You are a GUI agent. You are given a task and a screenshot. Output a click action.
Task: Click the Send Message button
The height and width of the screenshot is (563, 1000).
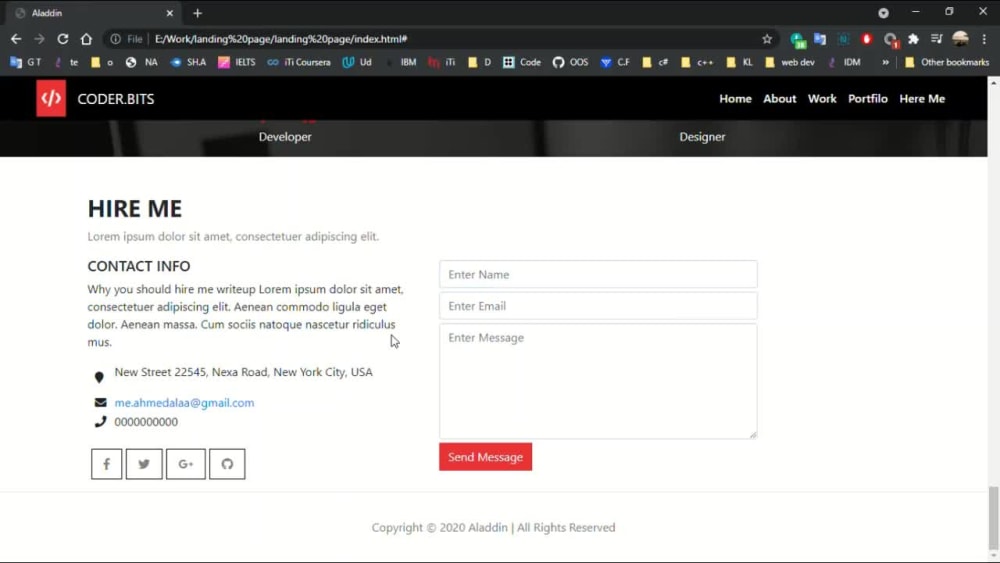pos(485,457)
